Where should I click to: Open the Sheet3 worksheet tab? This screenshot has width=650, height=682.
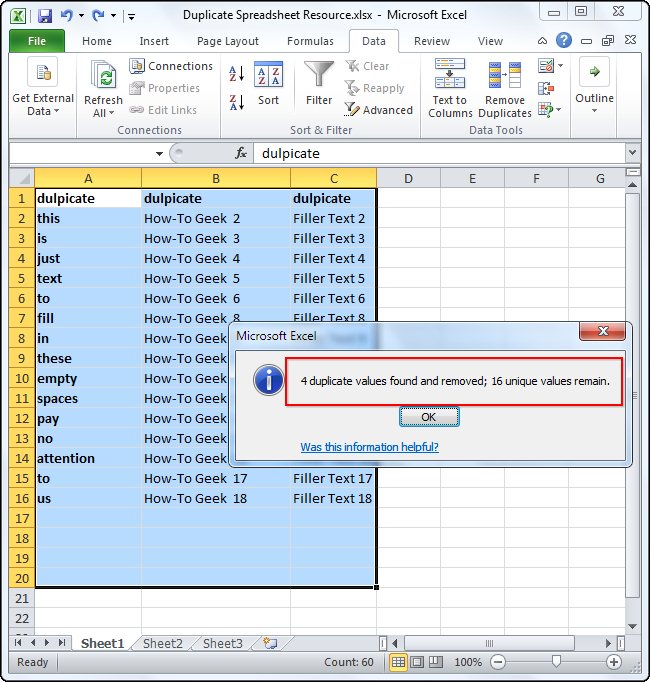tap(223, 643)
